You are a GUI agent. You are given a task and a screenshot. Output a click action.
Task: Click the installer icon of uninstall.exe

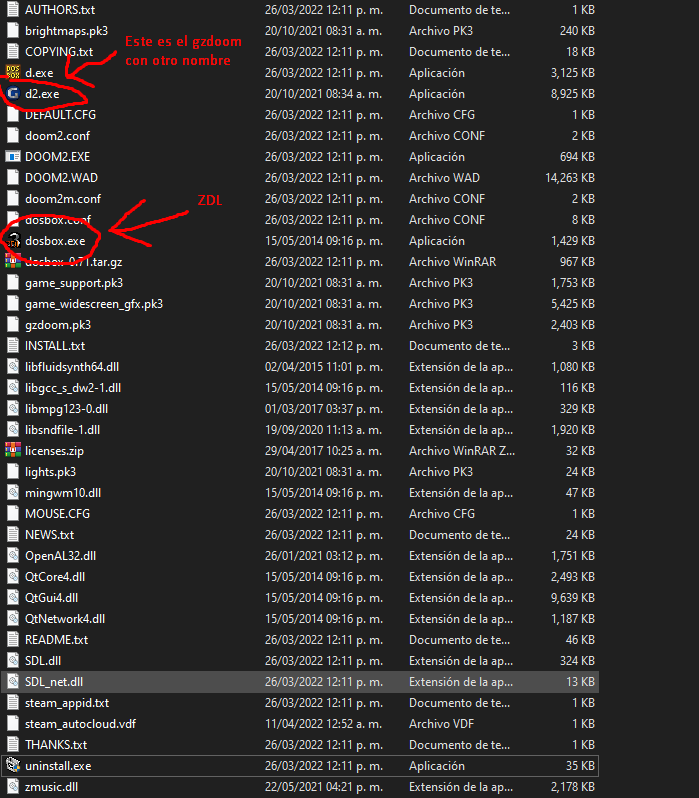tap(13, 765)
